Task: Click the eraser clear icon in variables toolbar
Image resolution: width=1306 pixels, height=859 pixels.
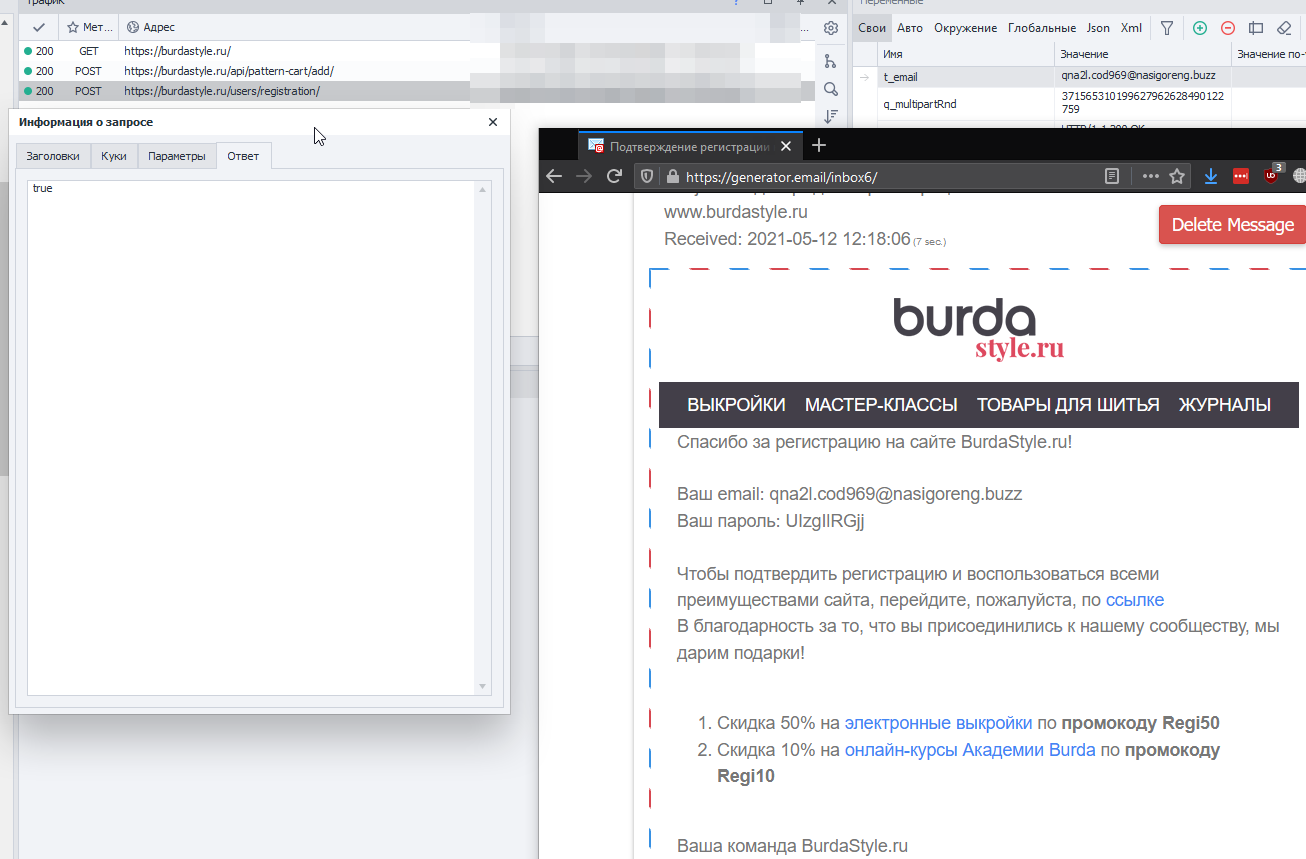Action: pyautogui.click(x=1285, y=28)
